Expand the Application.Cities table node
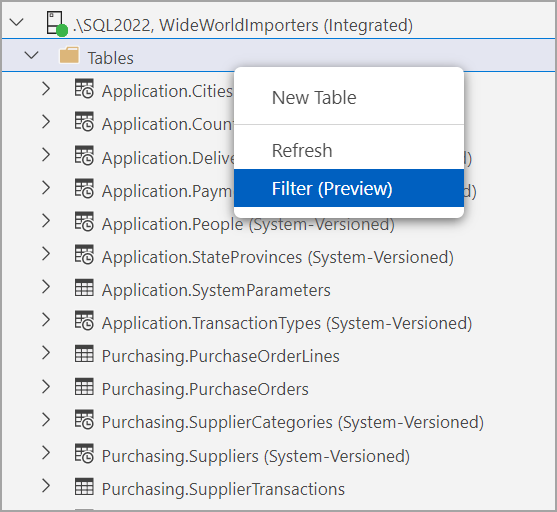557x512 pixels. pos(45,88)
